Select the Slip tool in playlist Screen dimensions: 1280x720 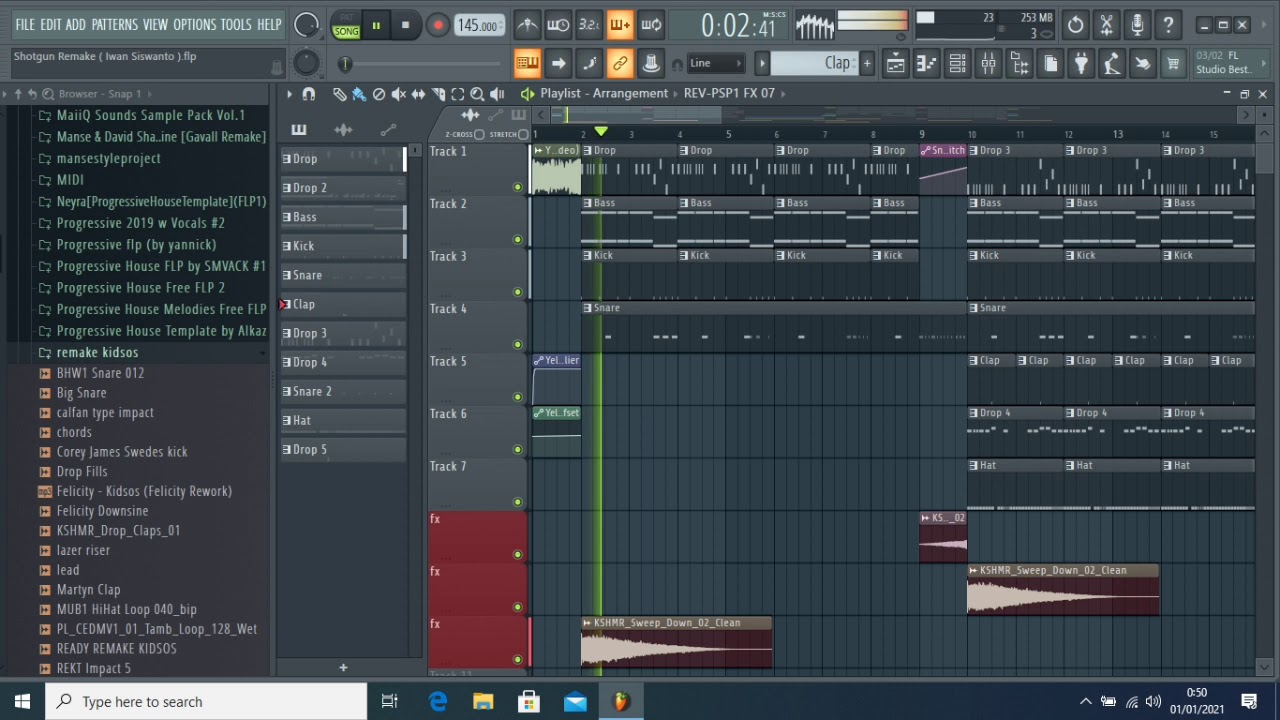point(419,94)
